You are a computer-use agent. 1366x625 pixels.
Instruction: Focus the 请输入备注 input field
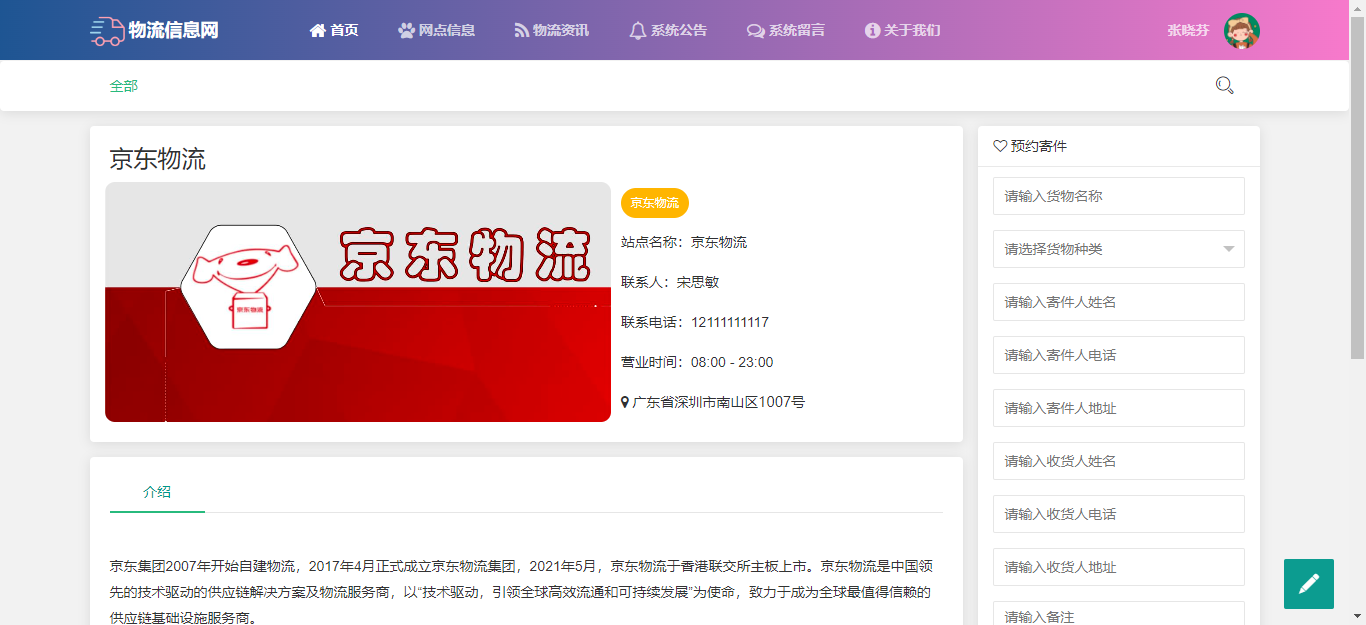(x=1119, y=614)
